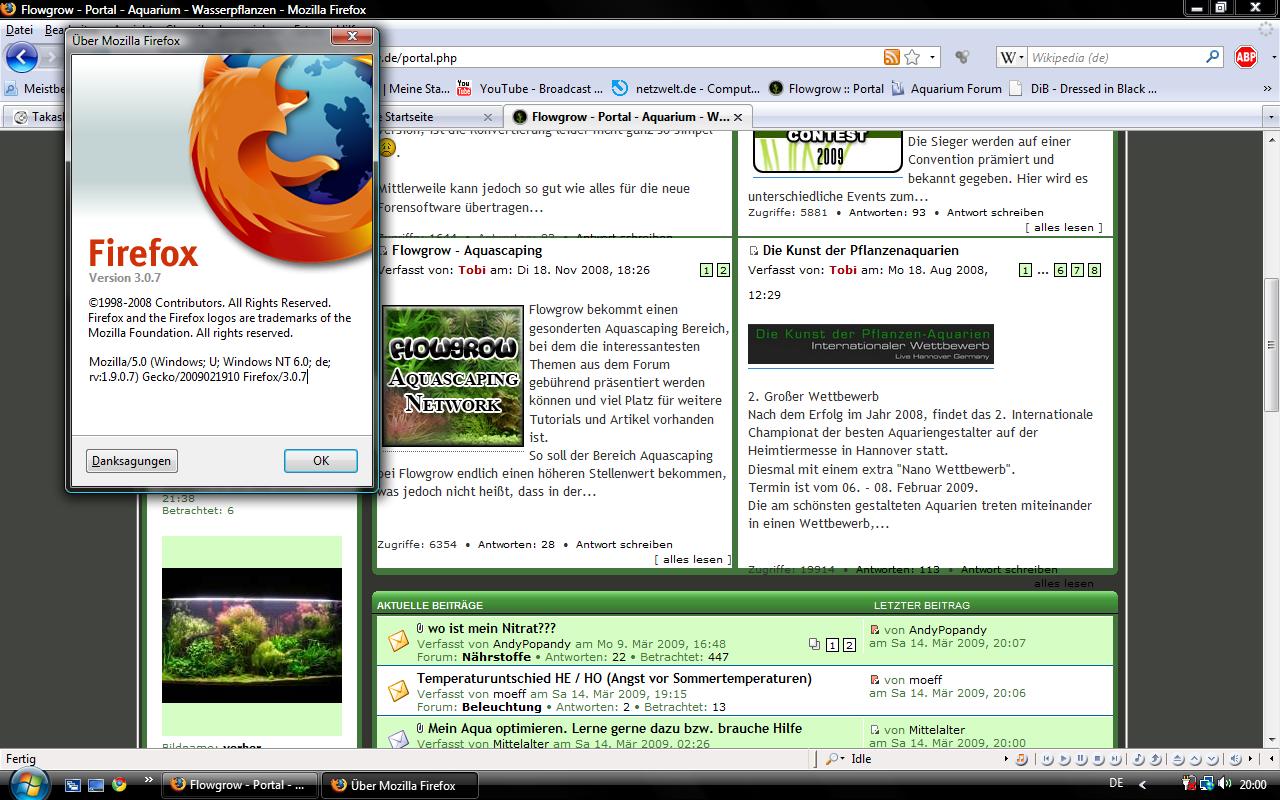Open the Flowgrow - Aquascaping article title
This screenshot has height=800, width=1280.
467,250
